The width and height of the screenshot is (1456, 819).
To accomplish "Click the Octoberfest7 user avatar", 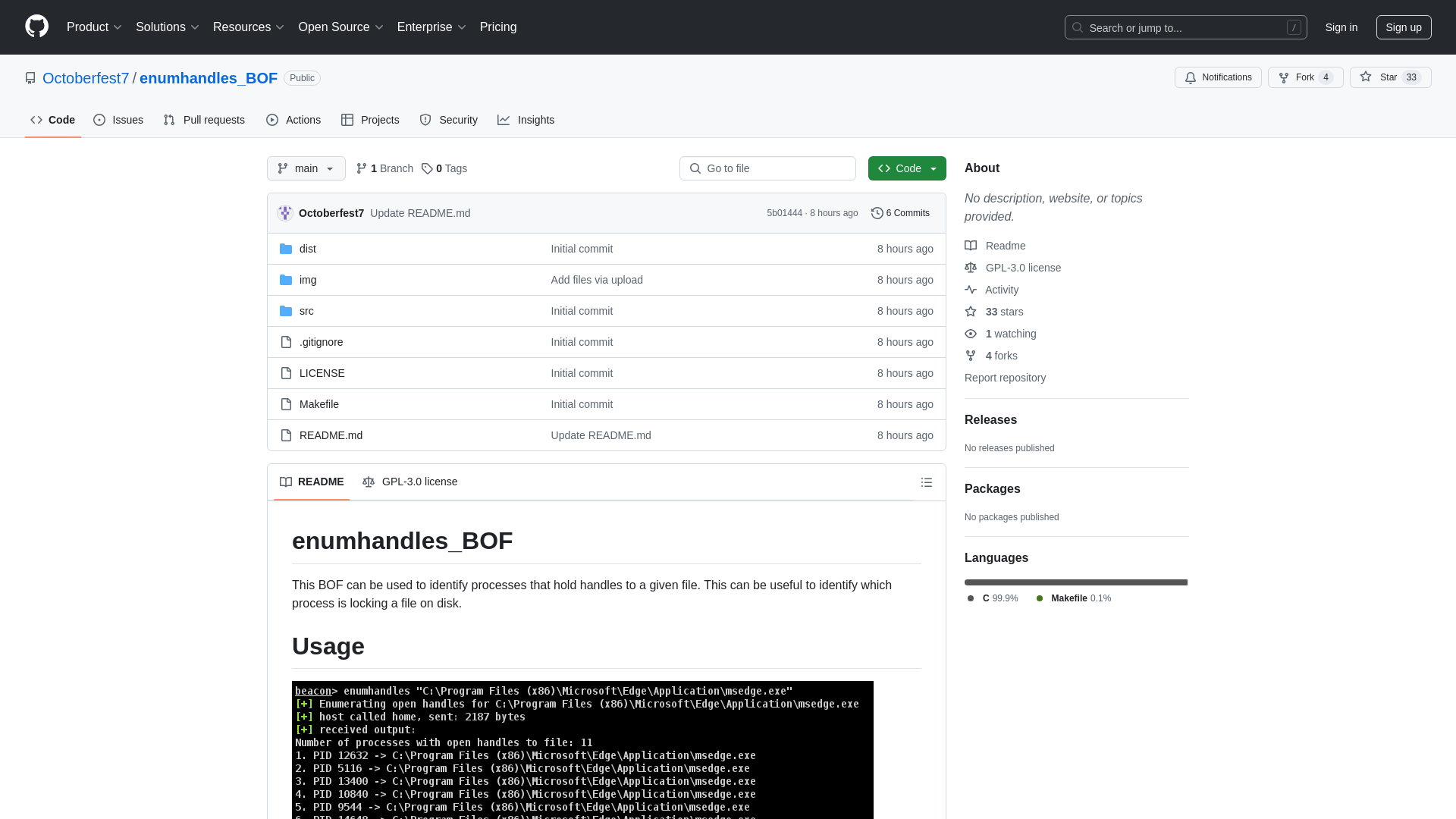I will [285, 213].
